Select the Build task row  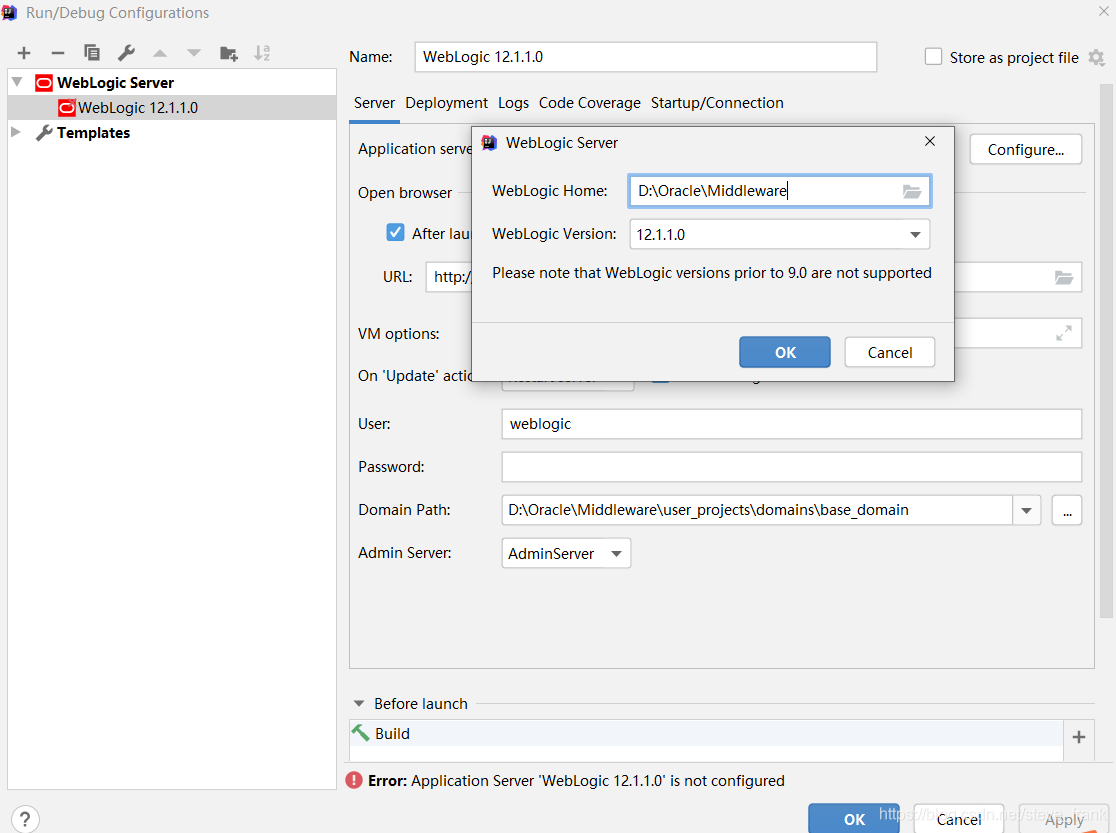(x=706, y=733)
